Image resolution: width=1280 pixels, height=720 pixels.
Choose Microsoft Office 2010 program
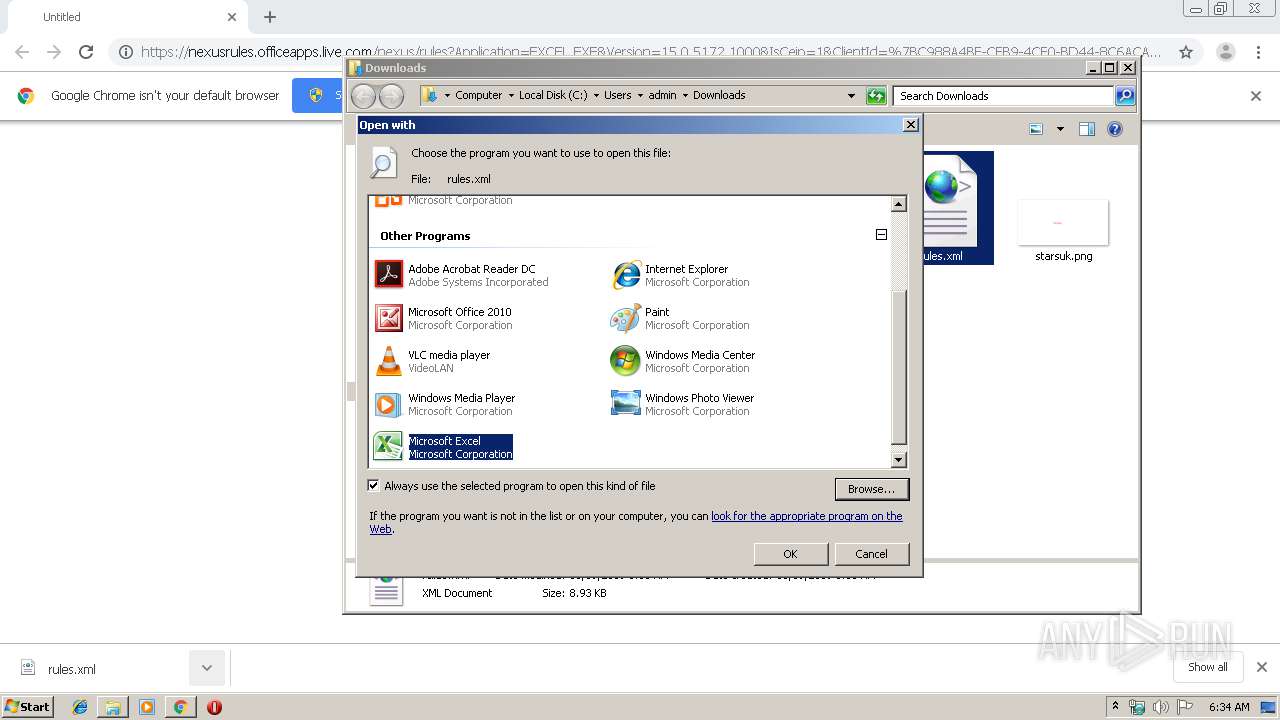pos(444,318)
